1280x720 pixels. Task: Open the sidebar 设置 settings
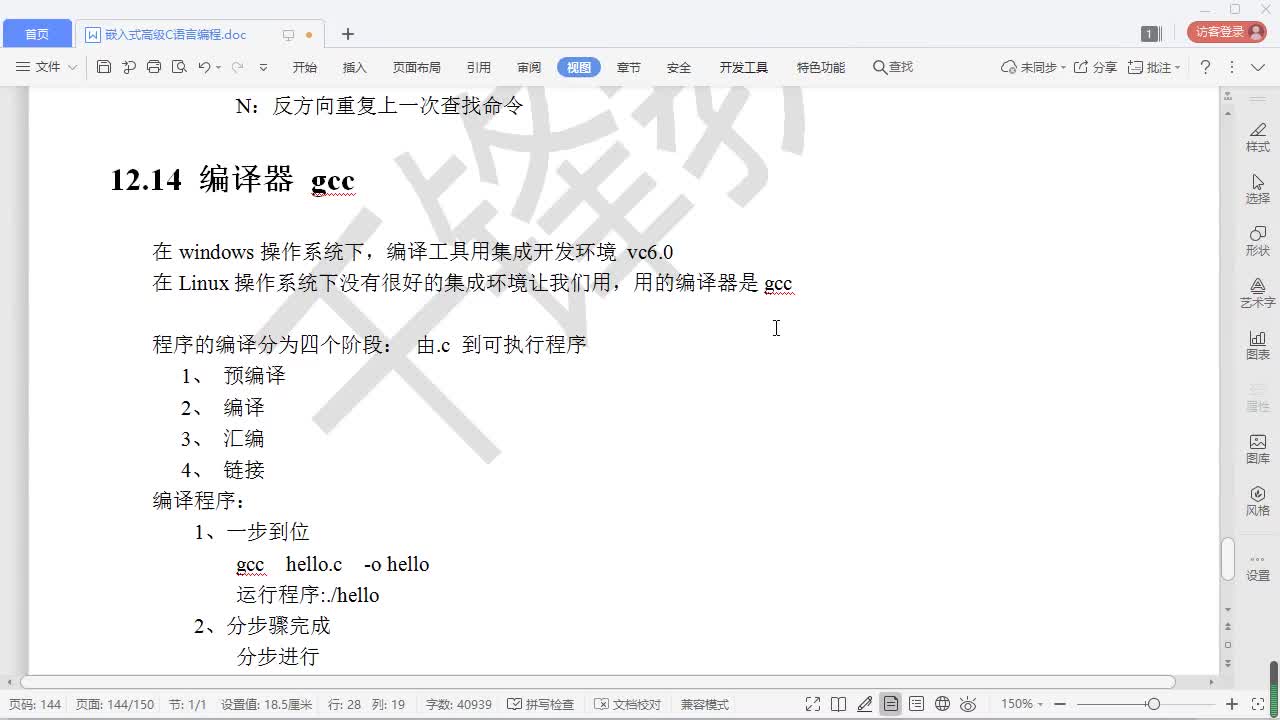(1258, 568)
